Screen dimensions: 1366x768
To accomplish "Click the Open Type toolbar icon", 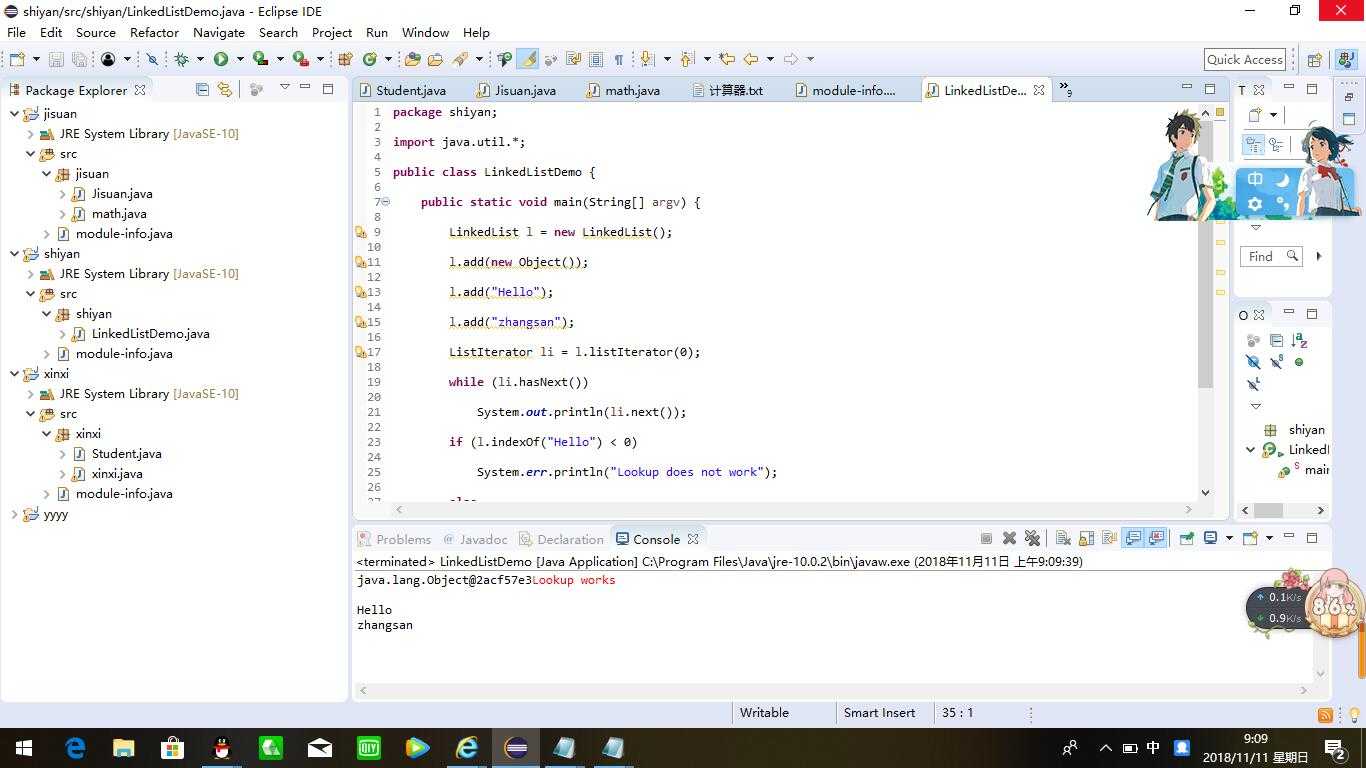I will coord(412,59).
